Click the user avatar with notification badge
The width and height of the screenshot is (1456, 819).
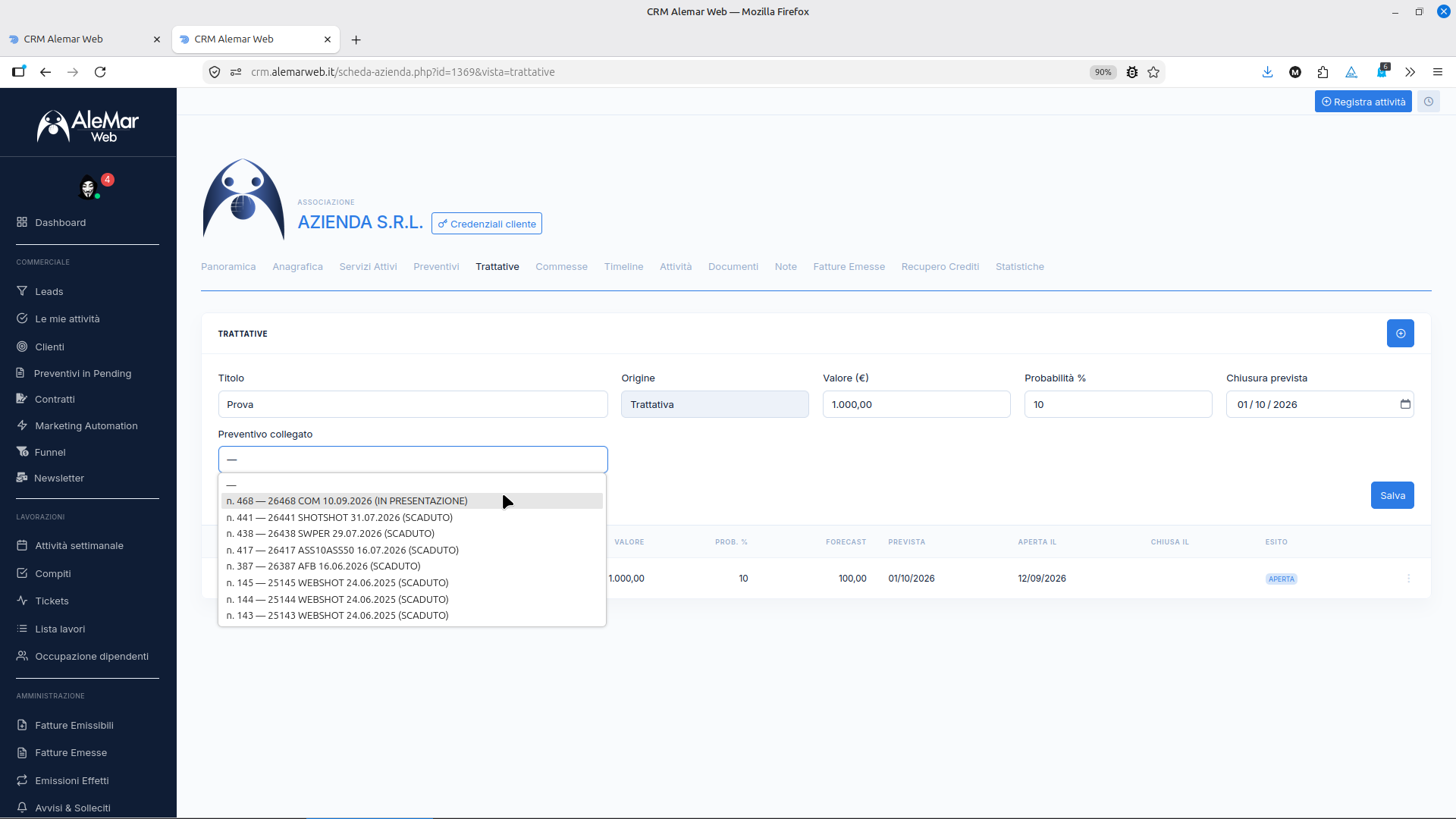point(88,187)
